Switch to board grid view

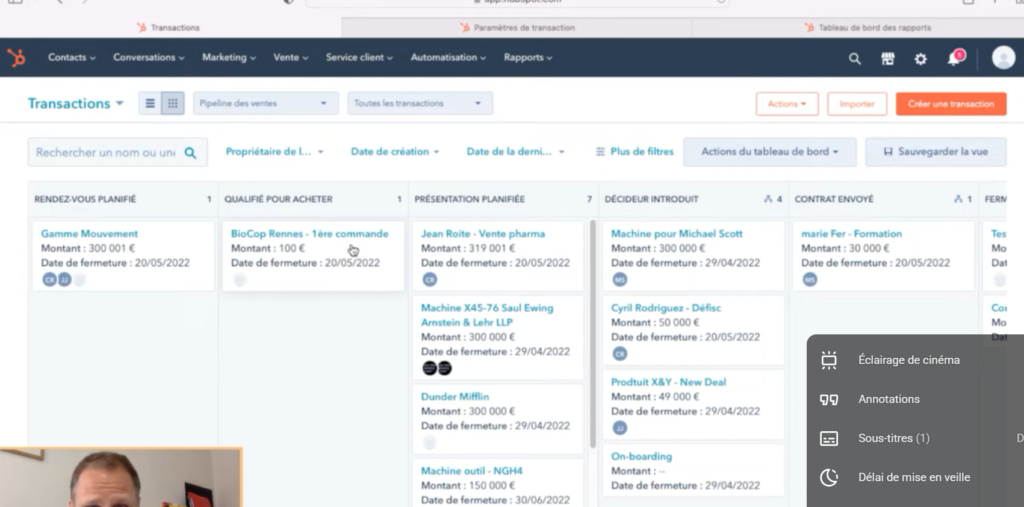point(173,103)
